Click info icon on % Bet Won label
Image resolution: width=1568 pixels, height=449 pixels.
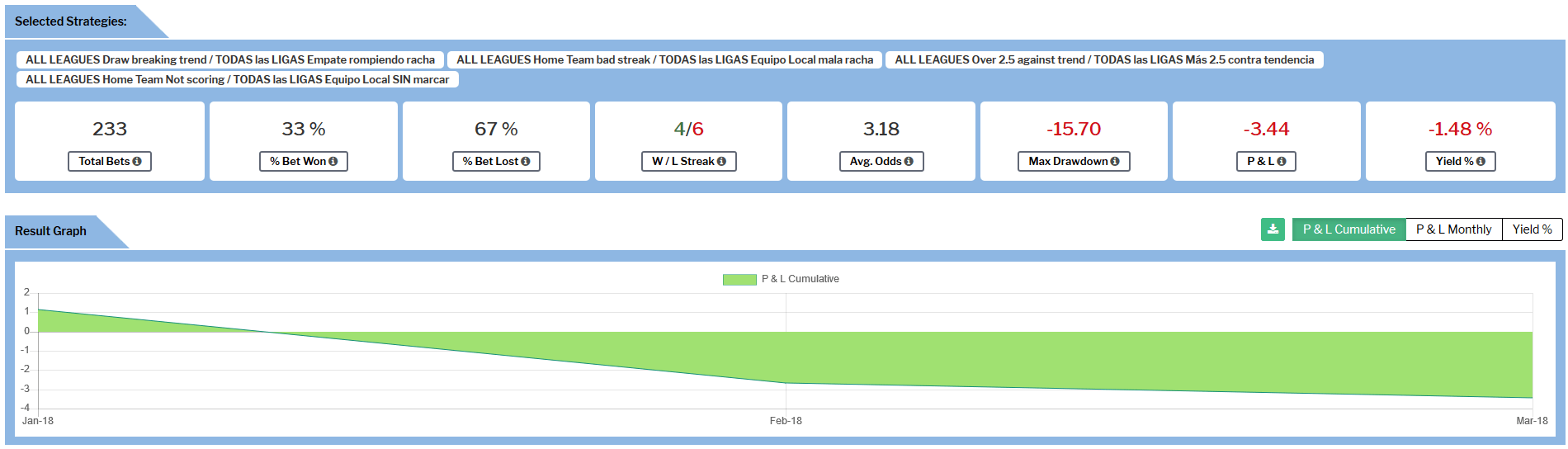[333, 162]
